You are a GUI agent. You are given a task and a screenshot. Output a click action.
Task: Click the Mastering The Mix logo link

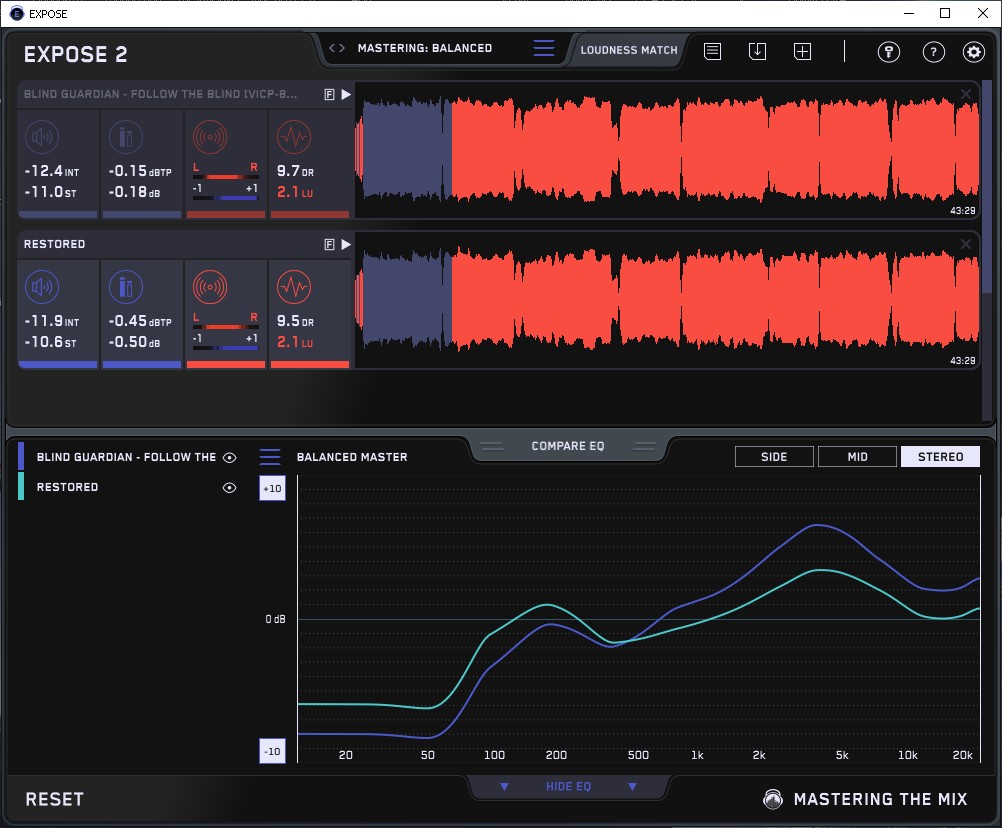point(865,799)
